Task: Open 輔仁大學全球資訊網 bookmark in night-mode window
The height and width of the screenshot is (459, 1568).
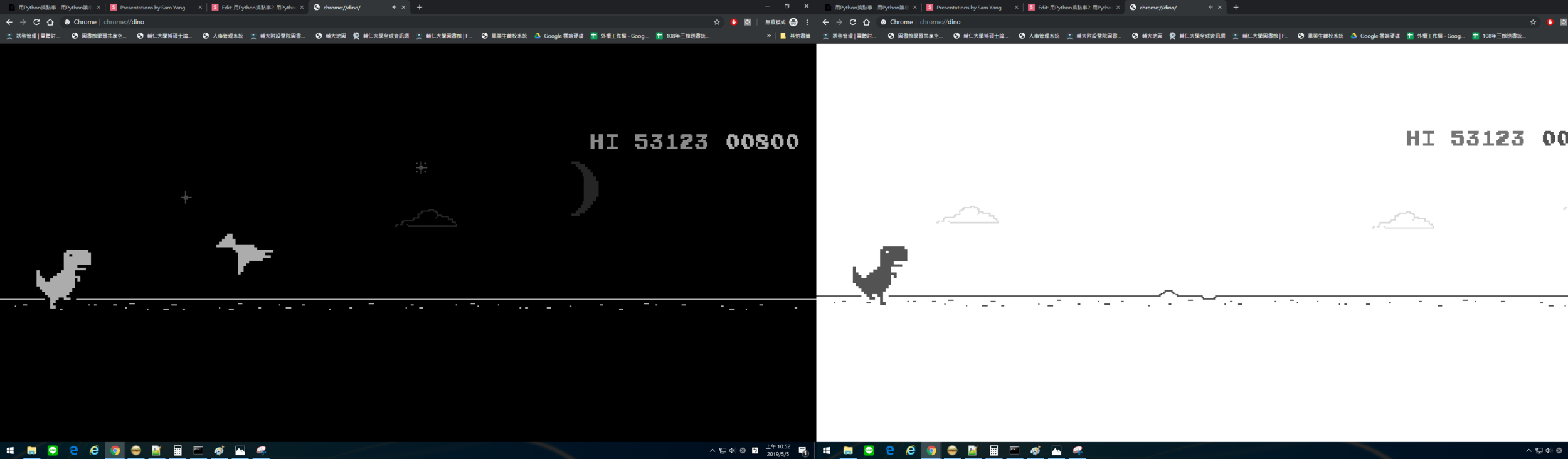Action: coord(381,36)
